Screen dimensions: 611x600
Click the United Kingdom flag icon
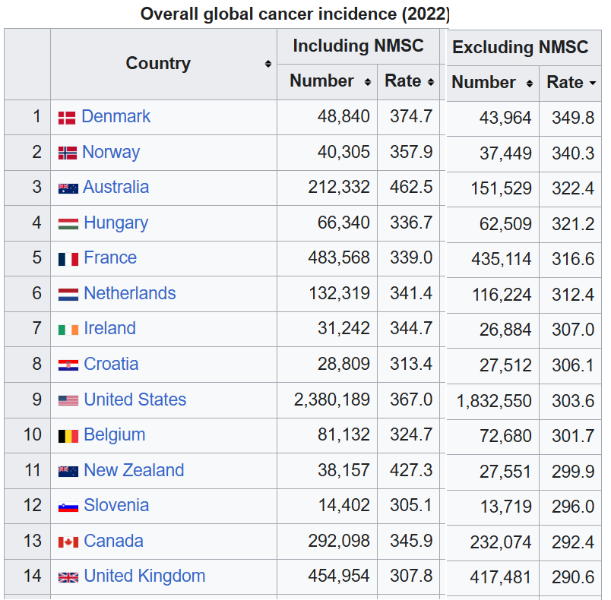coord(68,577)
